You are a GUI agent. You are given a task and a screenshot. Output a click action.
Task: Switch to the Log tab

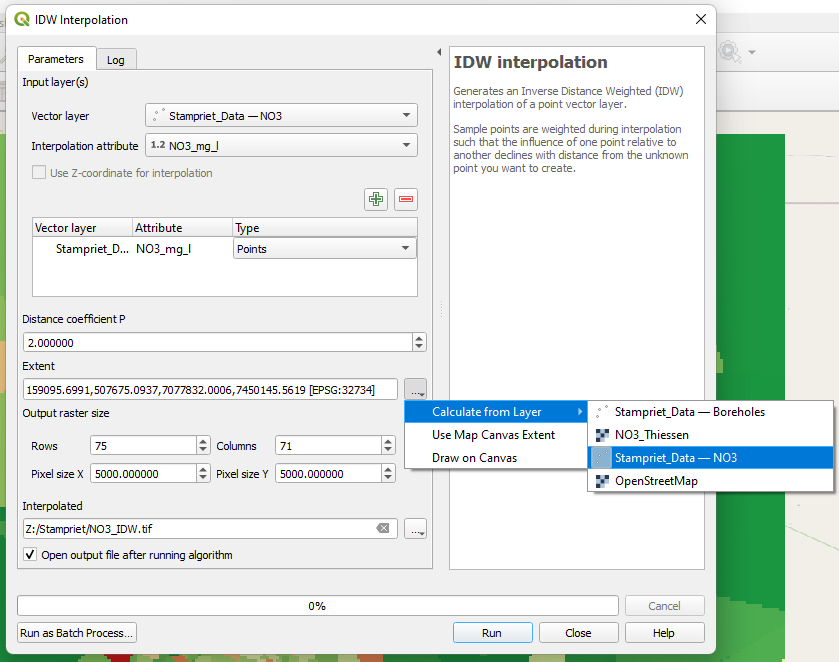(x=116, y=60)
